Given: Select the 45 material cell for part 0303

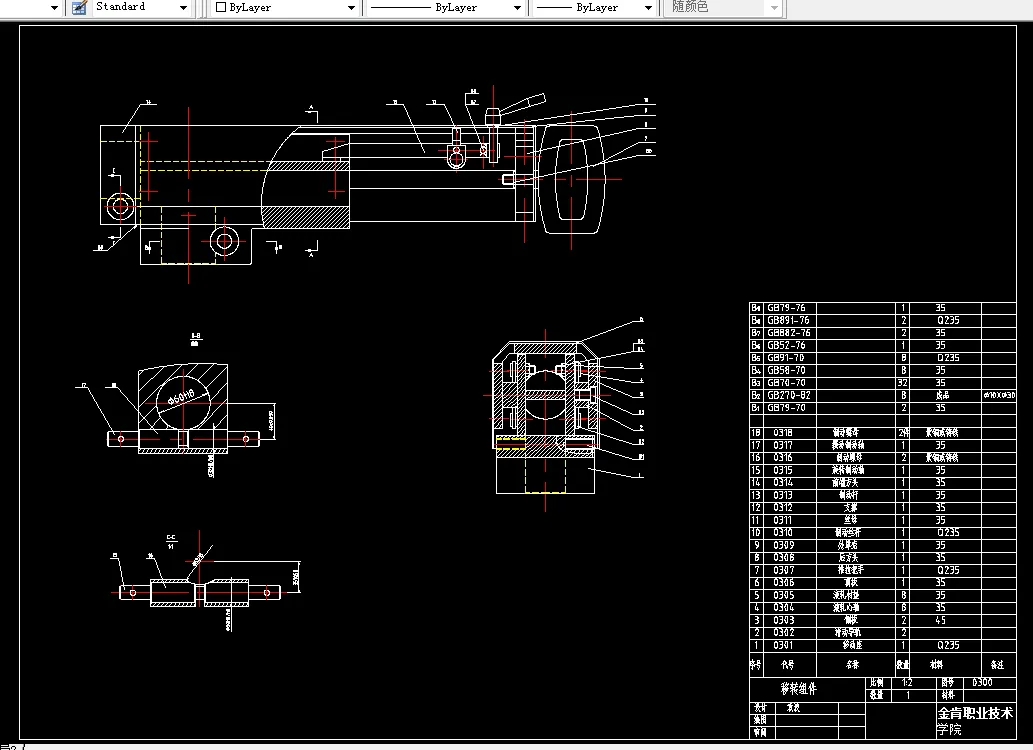Looking at the screenshot, I should pyautogui.click(x=940, y=620).
